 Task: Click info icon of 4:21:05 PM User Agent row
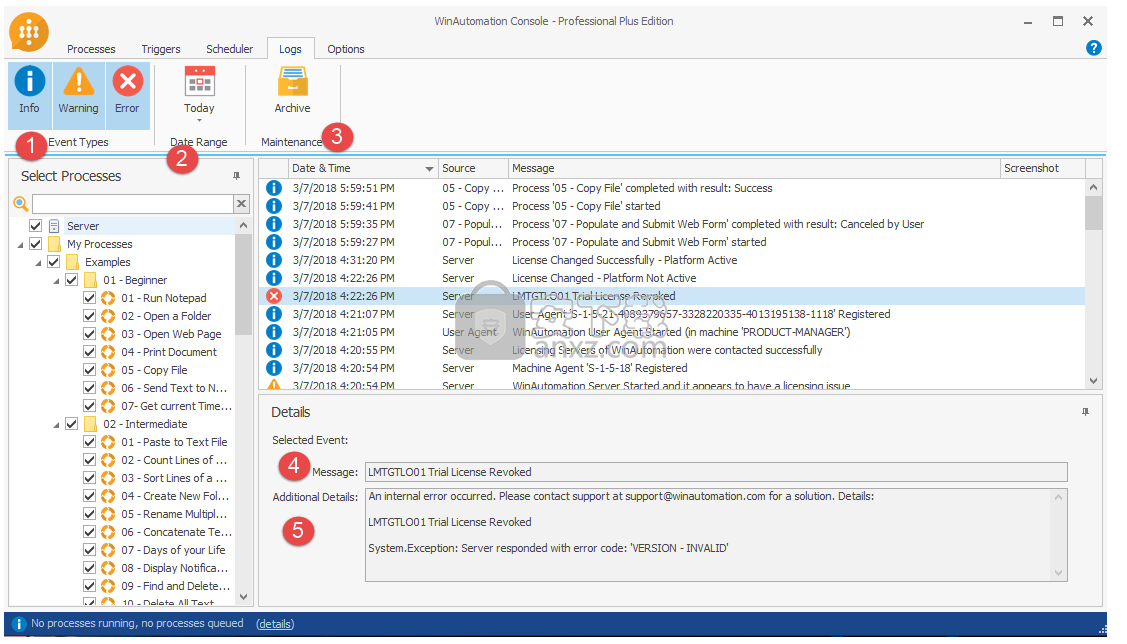click(x=274, y=331)
